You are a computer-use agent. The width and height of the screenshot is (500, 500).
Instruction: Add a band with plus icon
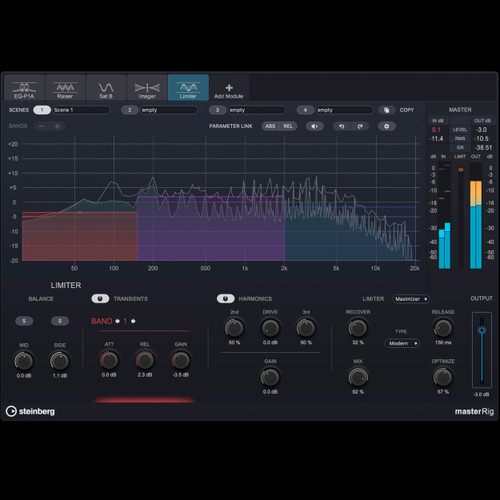tap(57, 126)
